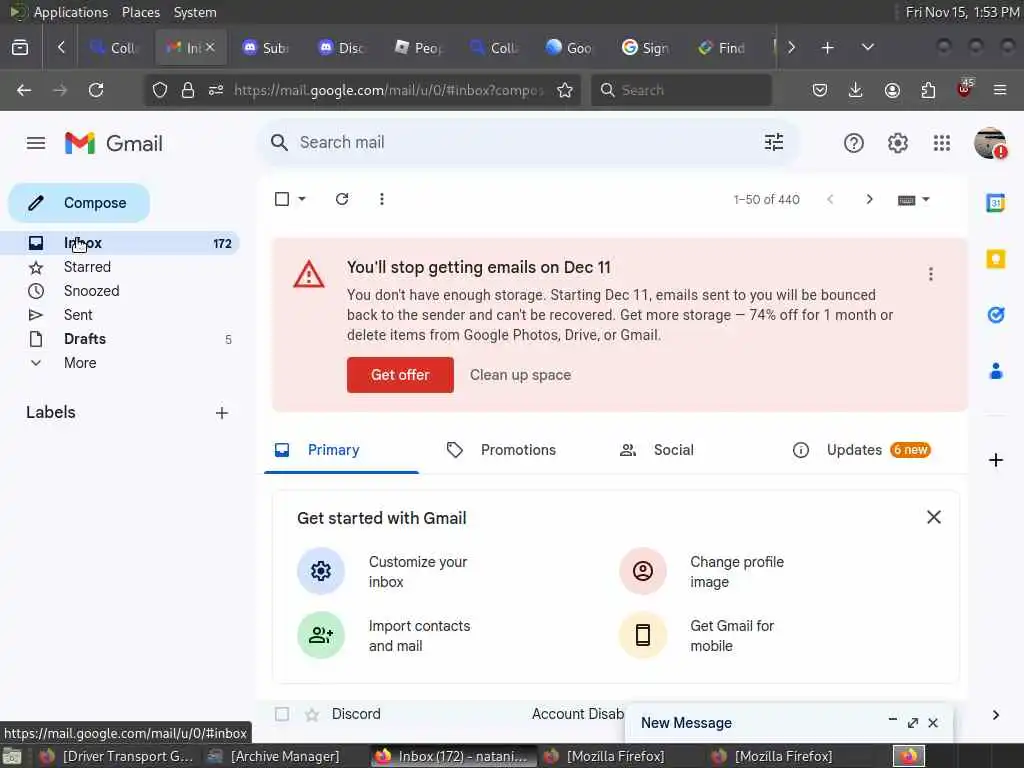
Task: Open Gmail support help icon
Action: (854, 143)
